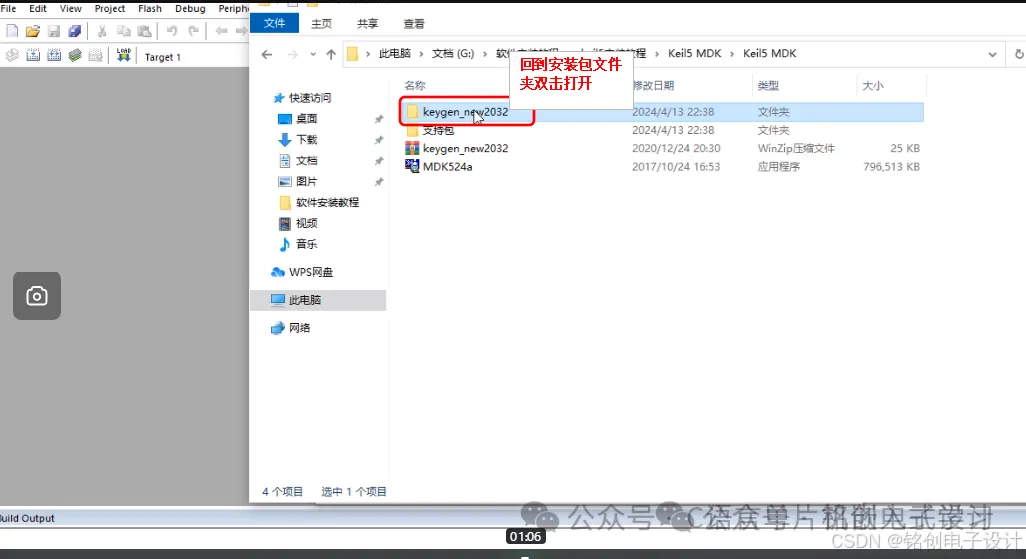Click 此电脑 in the address breadcrumb

tap(395, 54)
